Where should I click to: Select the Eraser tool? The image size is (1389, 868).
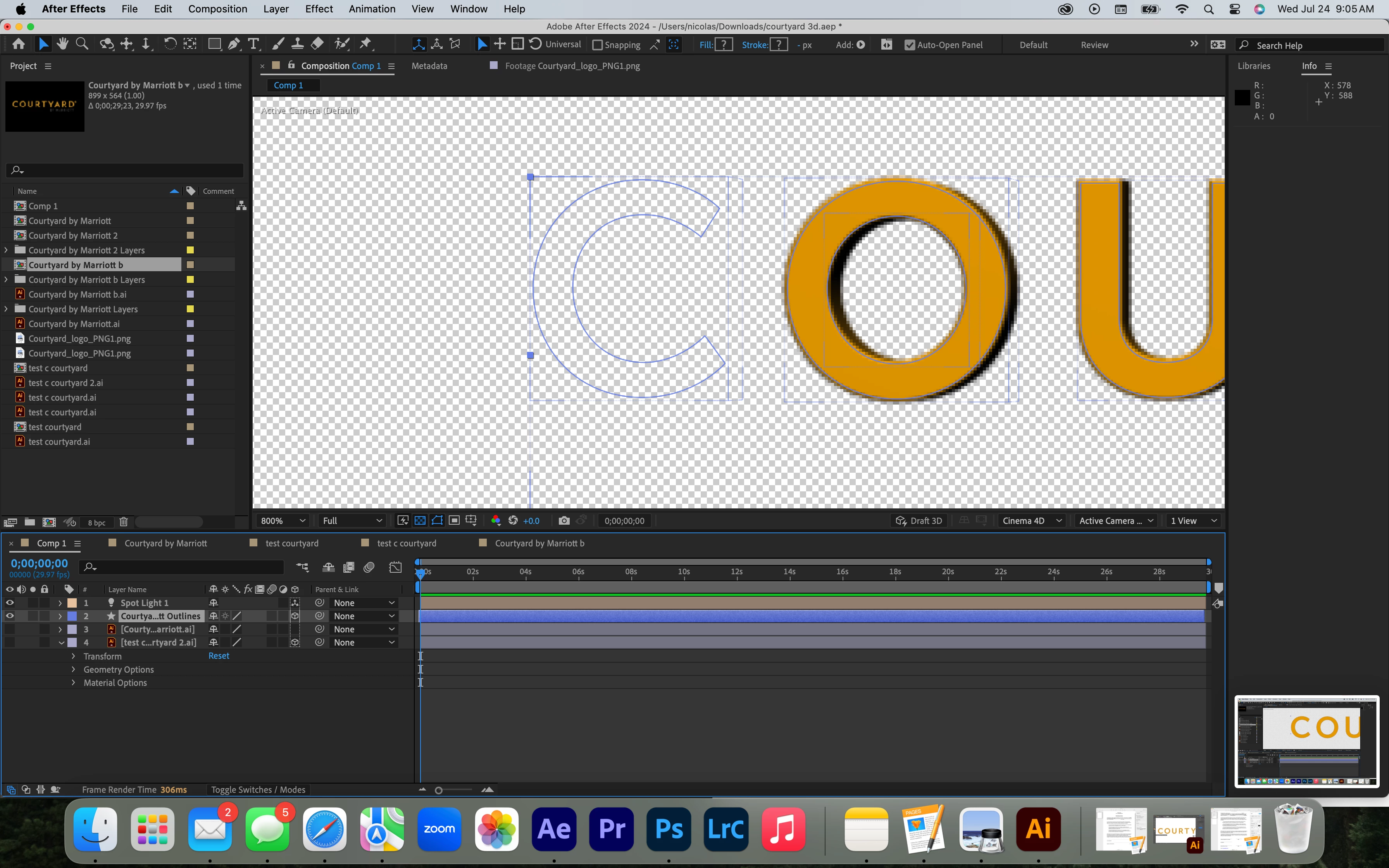[x=317, y=44]
